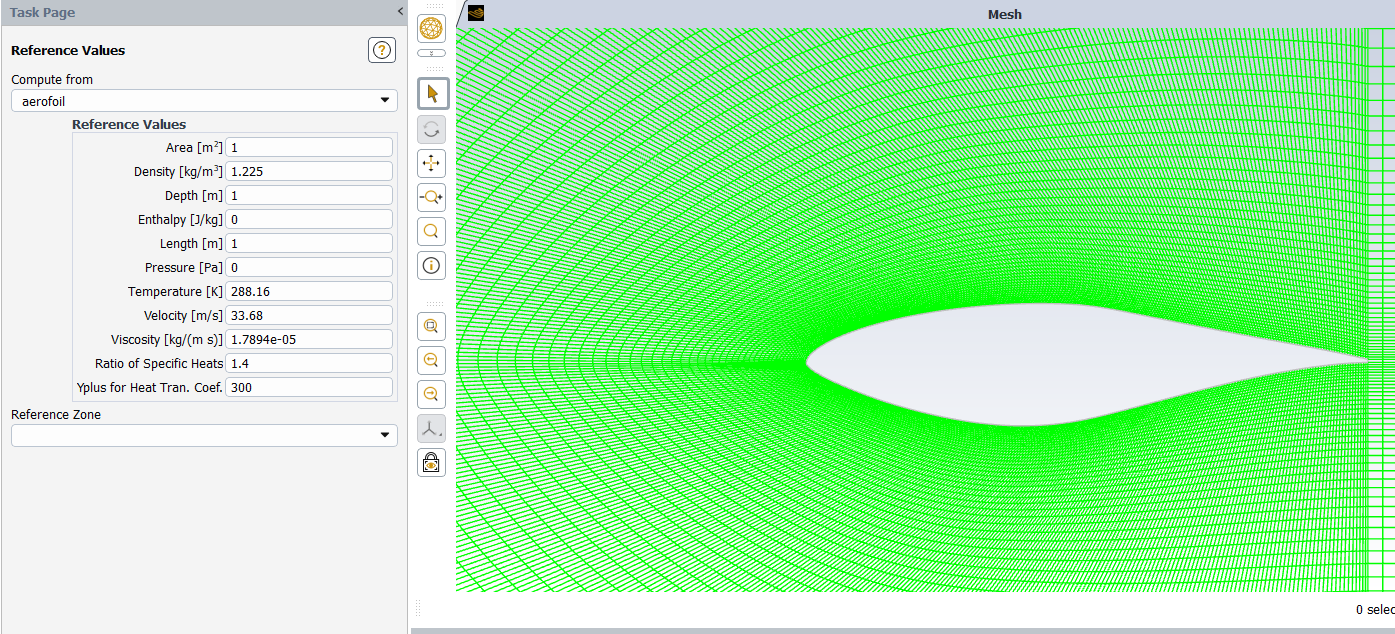Click the axis orientation triad icon
This screenshot has width=1395, height=634.
pyautogui.click(x=432, y=428)
